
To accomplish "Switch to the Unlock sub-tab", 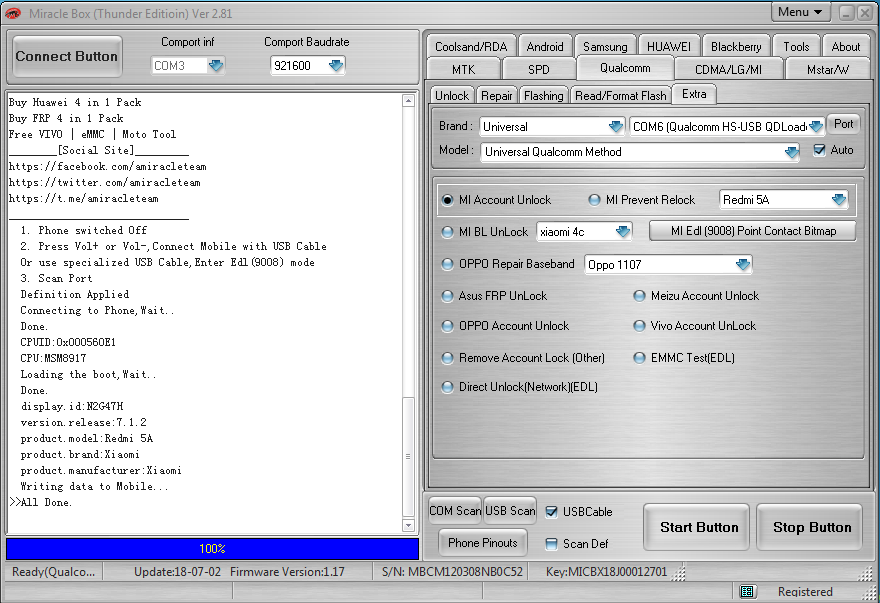I will click(452, 95).
